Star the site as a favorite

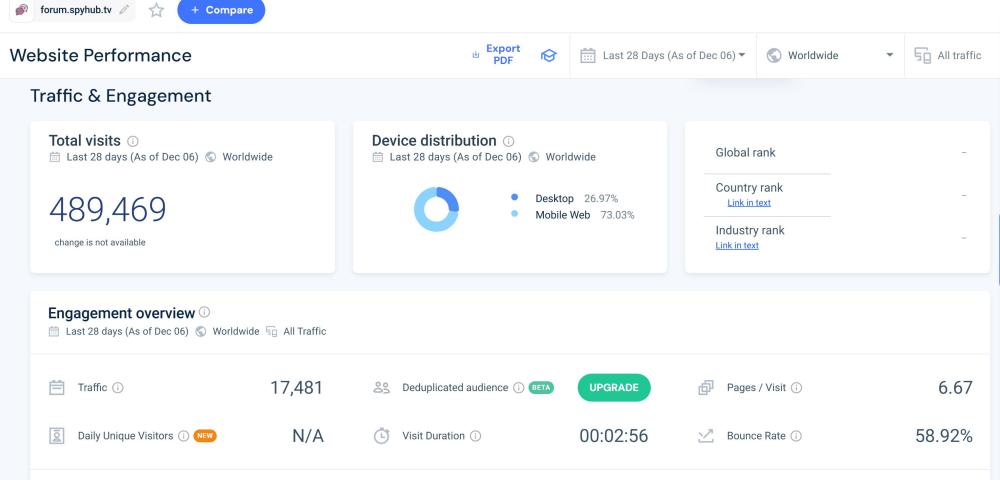click(156, 10)
